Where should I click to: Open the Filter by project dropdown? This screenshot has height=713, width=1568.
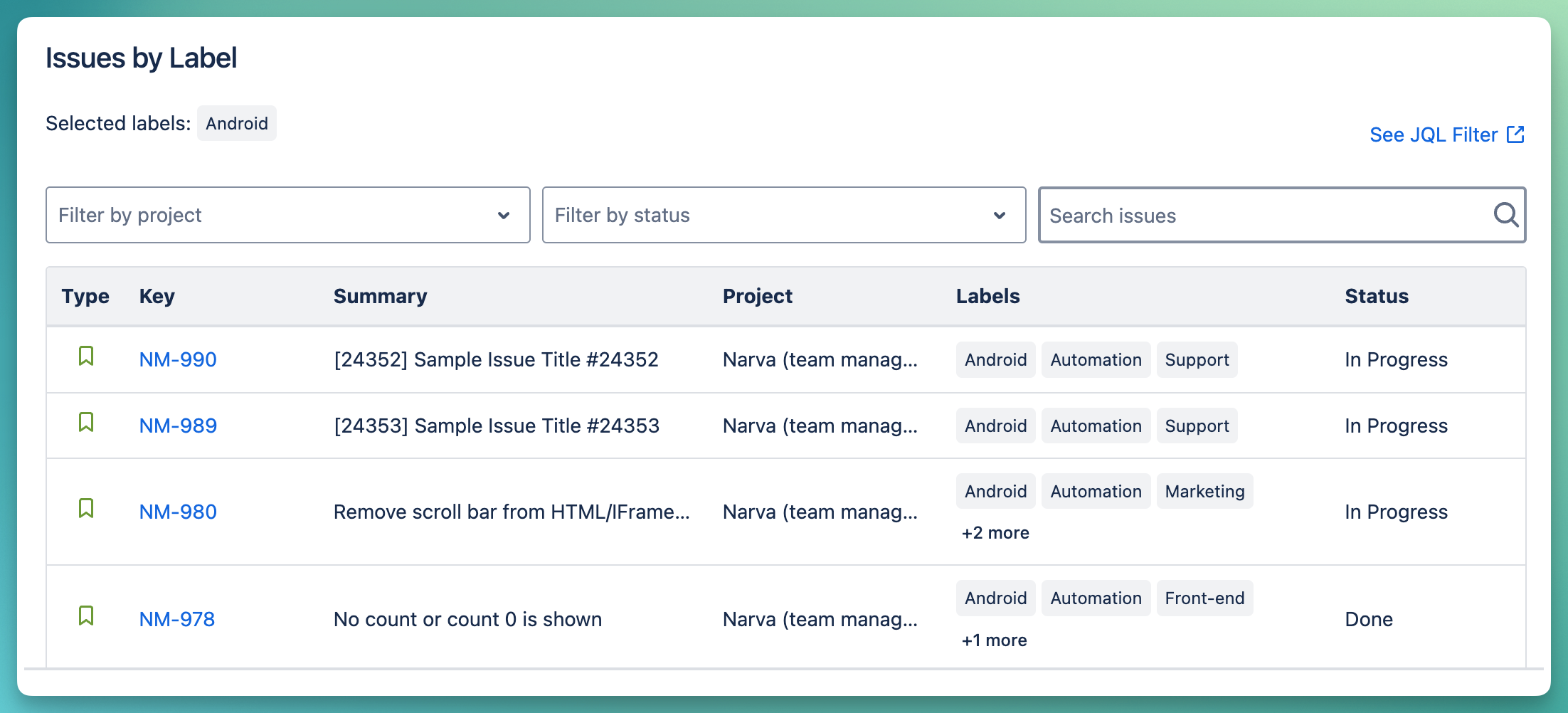click(287, 215)
